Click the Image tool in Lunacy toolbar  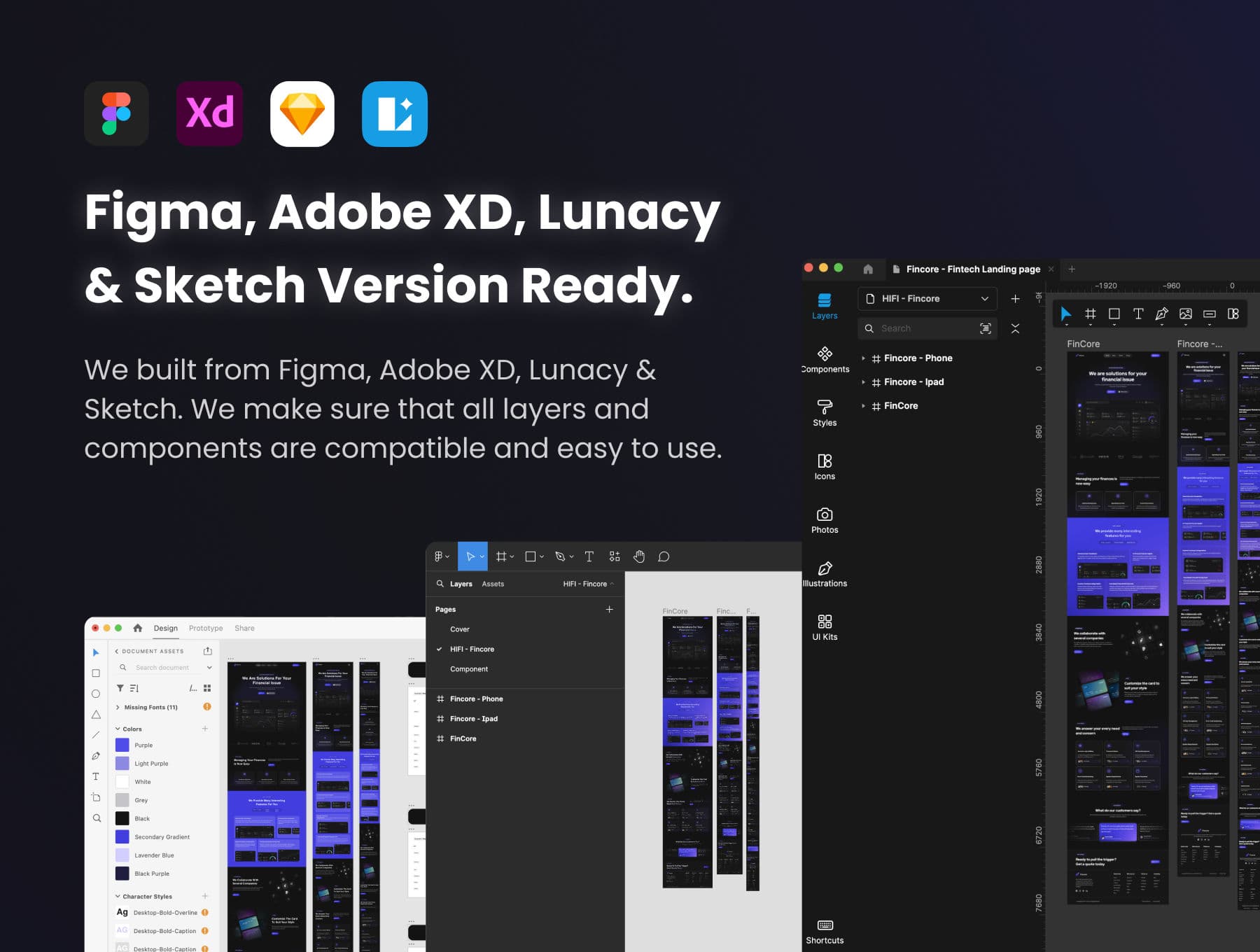[x=1186, y=314]
